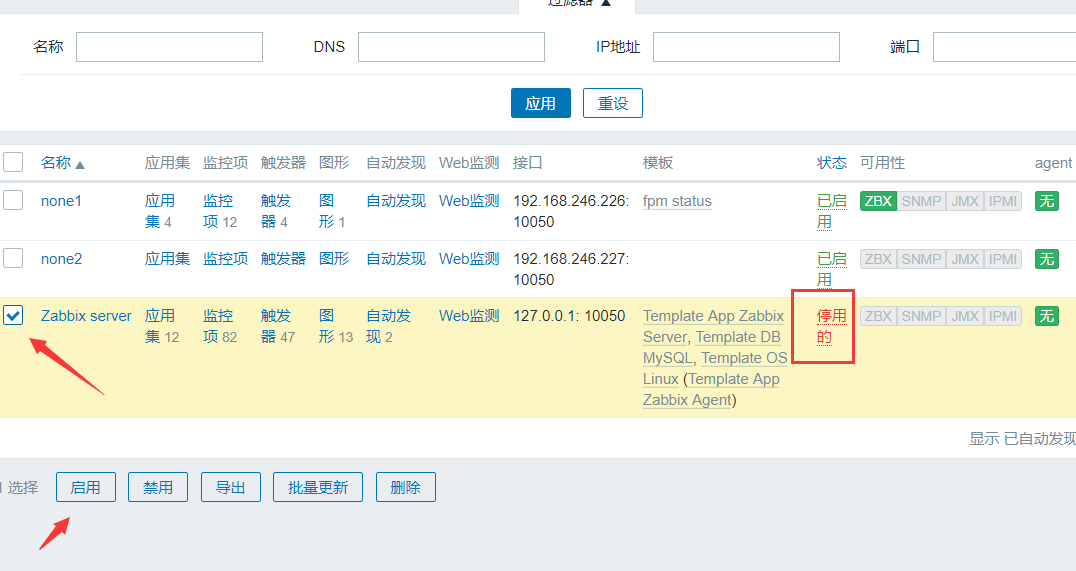Open 触发器 4 for none1
This screenshot has width=1076, height=571.
tap(275, 211)
